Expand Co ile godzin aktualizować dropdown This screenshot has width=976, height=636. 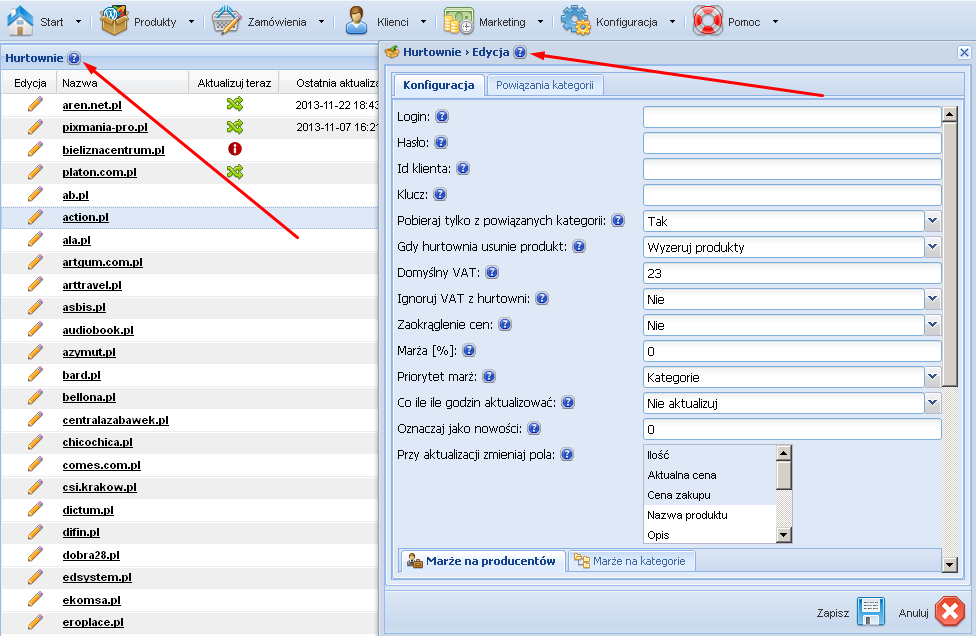(932, 403)
